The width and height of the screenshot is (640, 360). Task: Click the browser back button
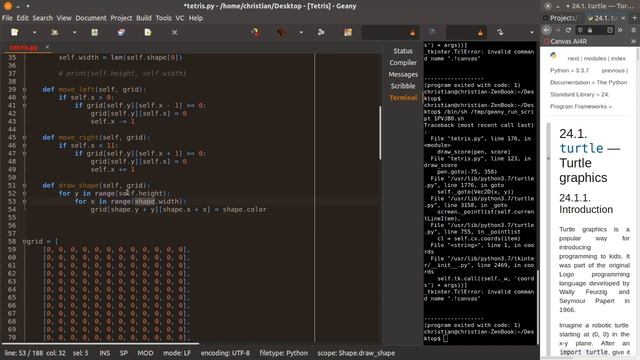coord(547,30)
